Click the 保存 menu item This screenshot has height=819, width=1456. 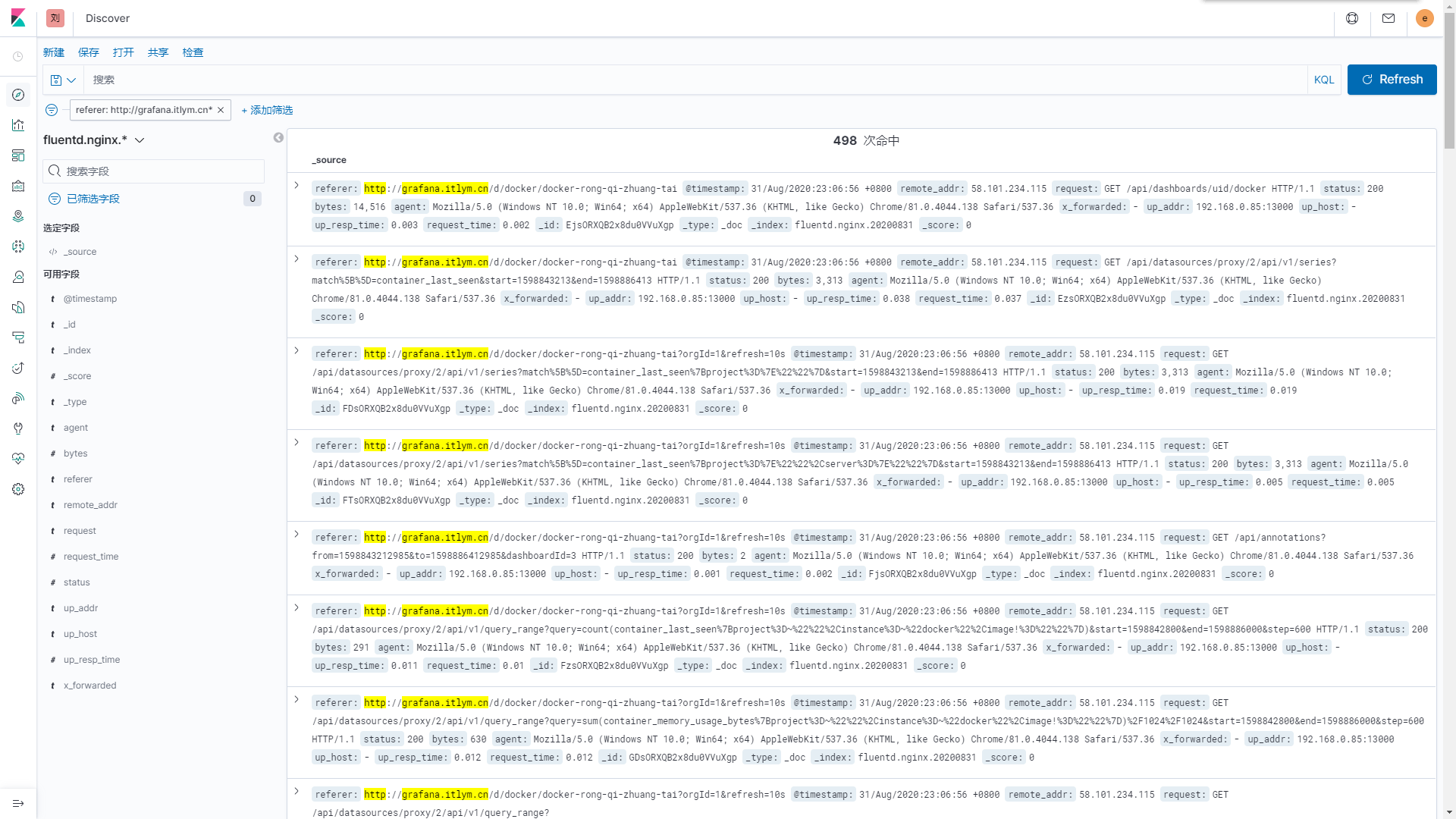(89, 52)
